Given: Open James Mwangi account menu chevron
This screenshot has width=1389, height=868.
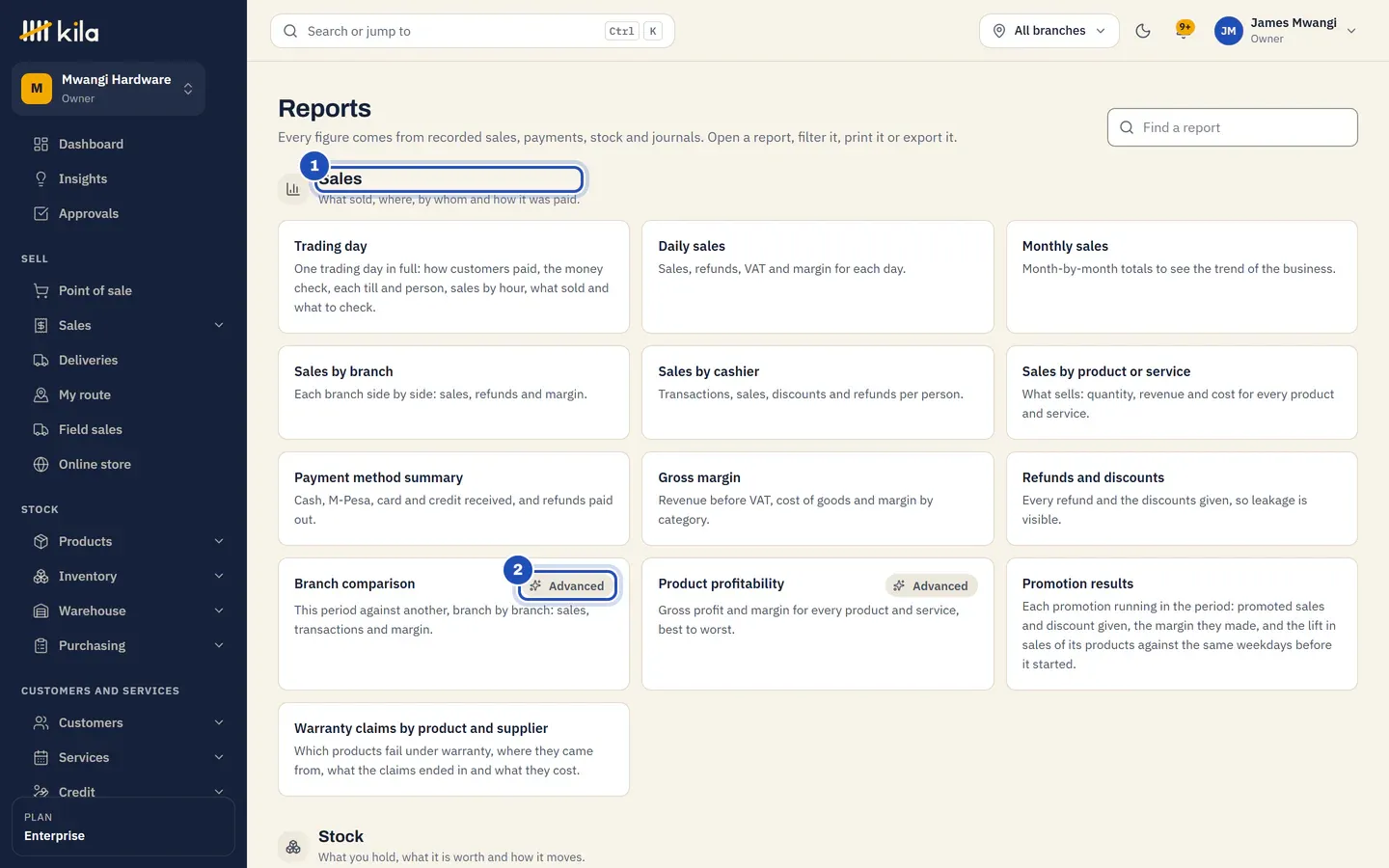Looking at the screenshot, I should (1351, 31).
